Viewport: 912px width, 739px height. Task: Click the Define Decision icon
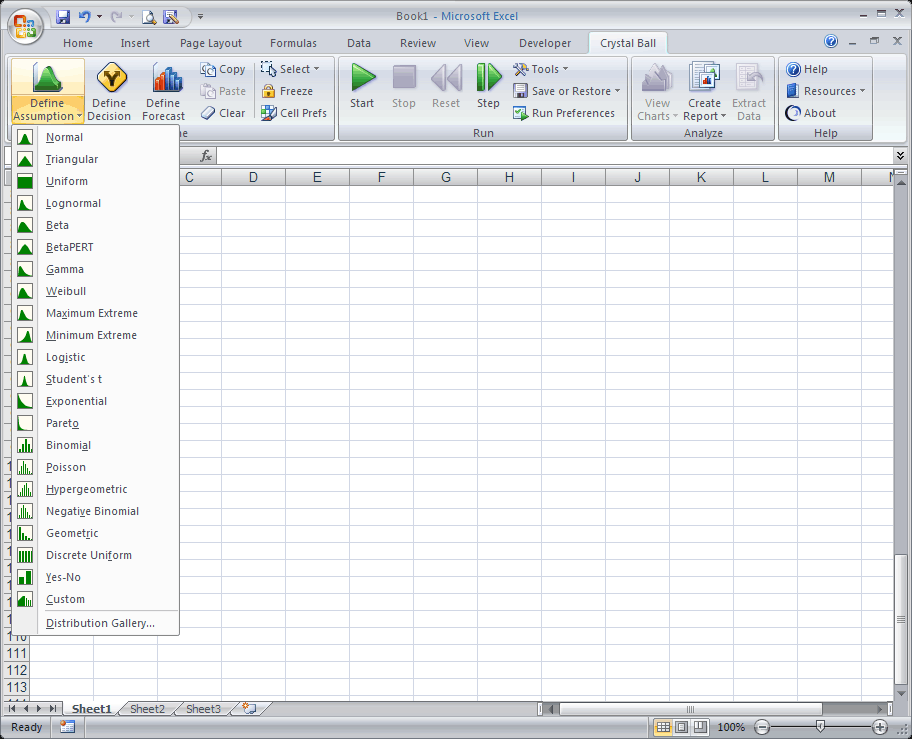coord(112,77)
